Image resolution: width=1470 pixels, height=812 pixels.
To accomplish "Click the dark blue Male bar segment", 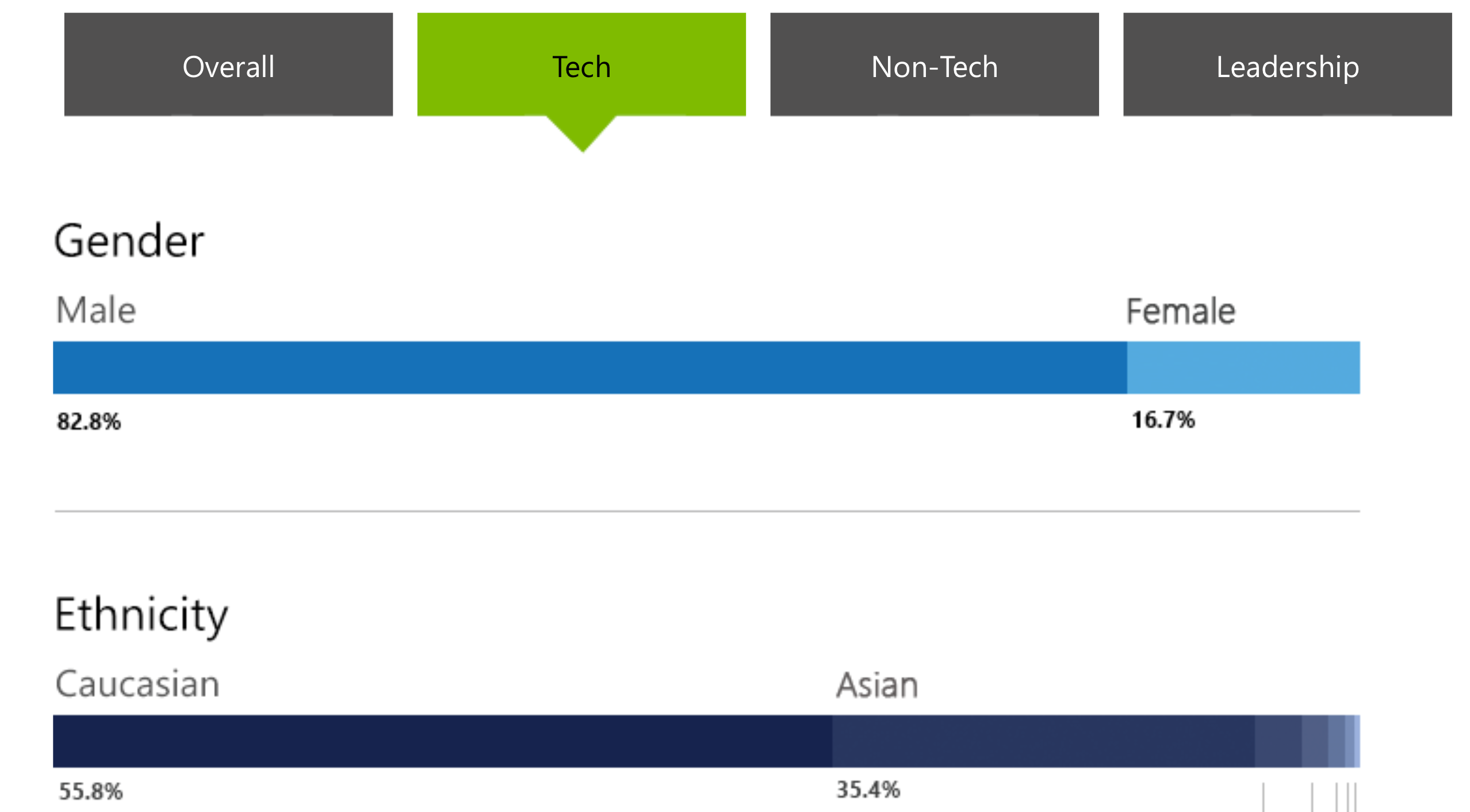I will click(x=589, y=367).
